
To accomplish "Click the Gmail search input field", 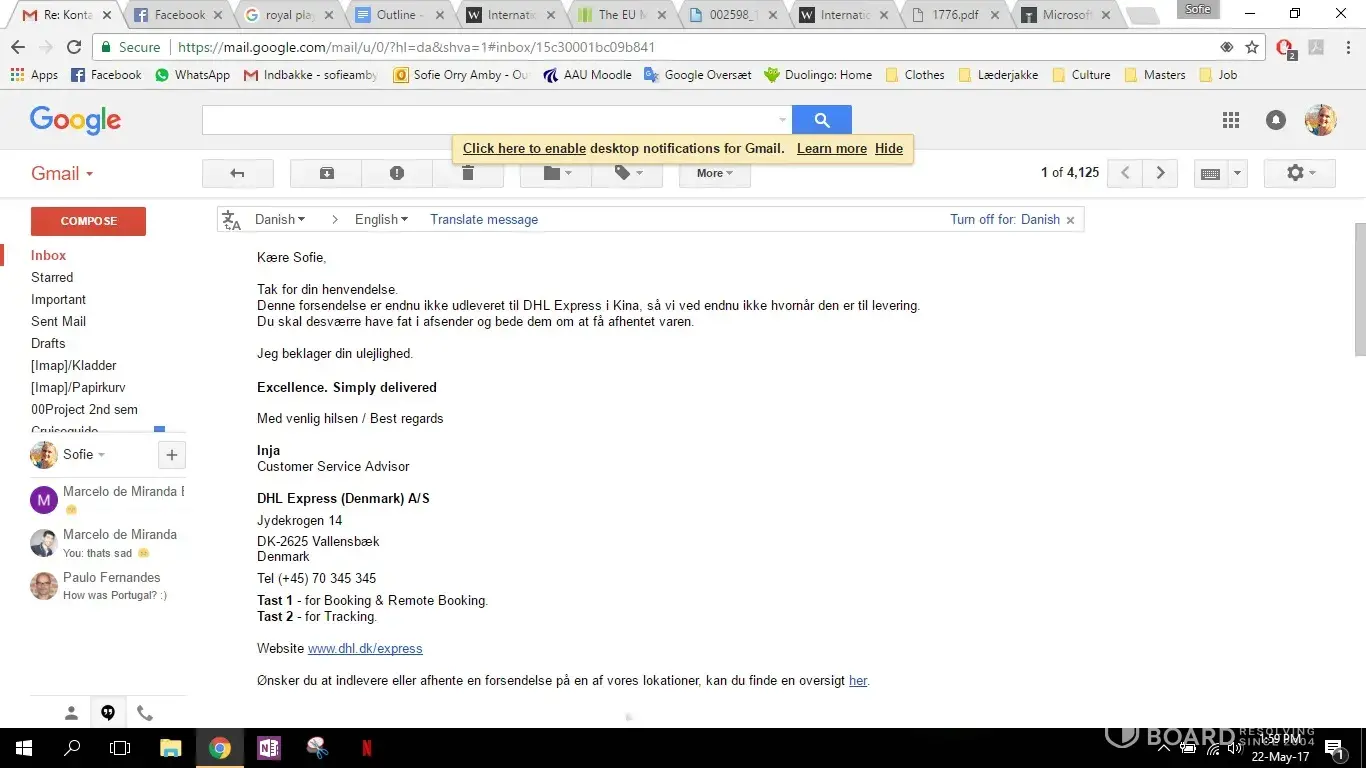I will pos(489,120).
